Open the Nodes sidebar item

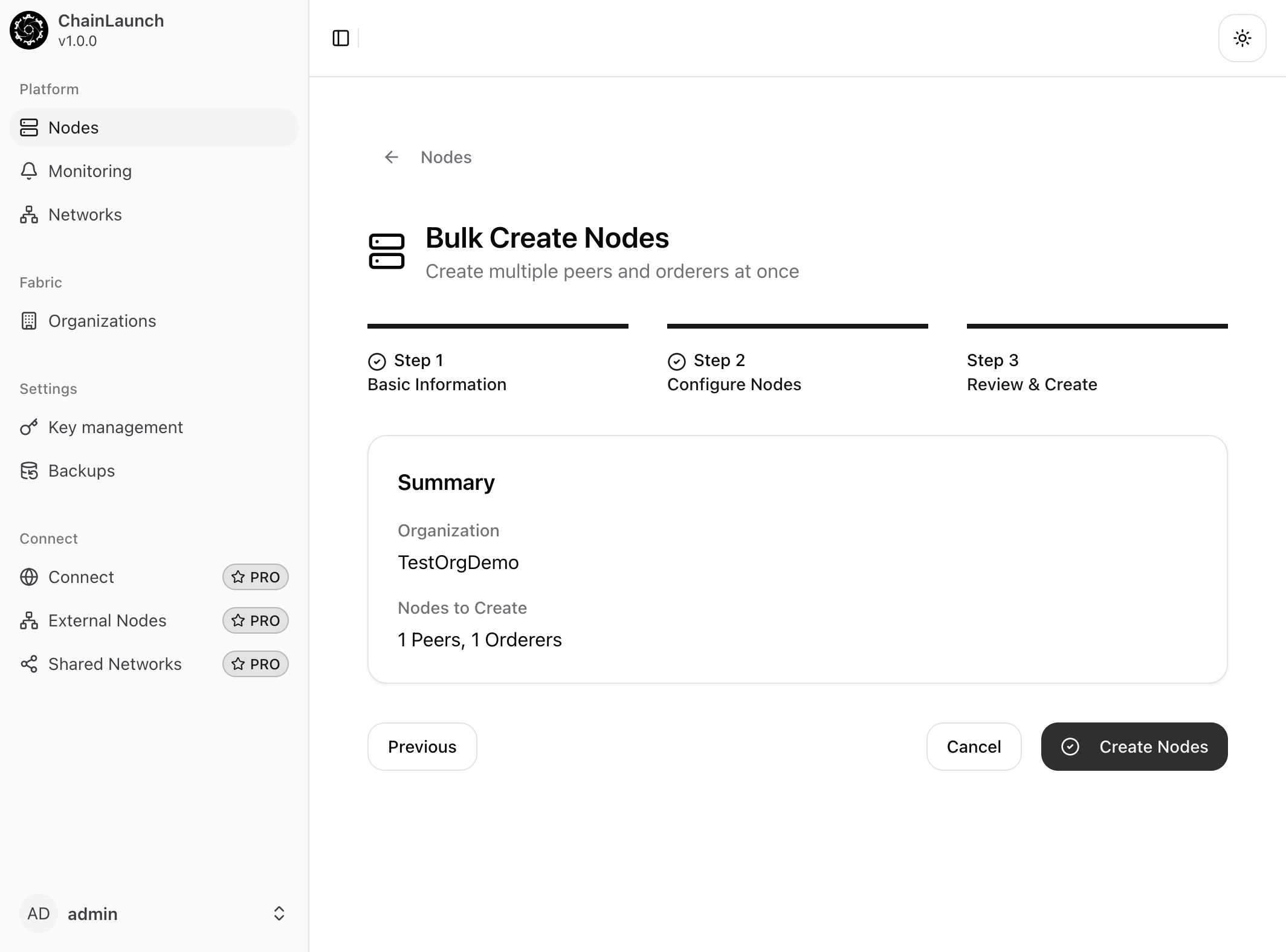tap(74, 127)
